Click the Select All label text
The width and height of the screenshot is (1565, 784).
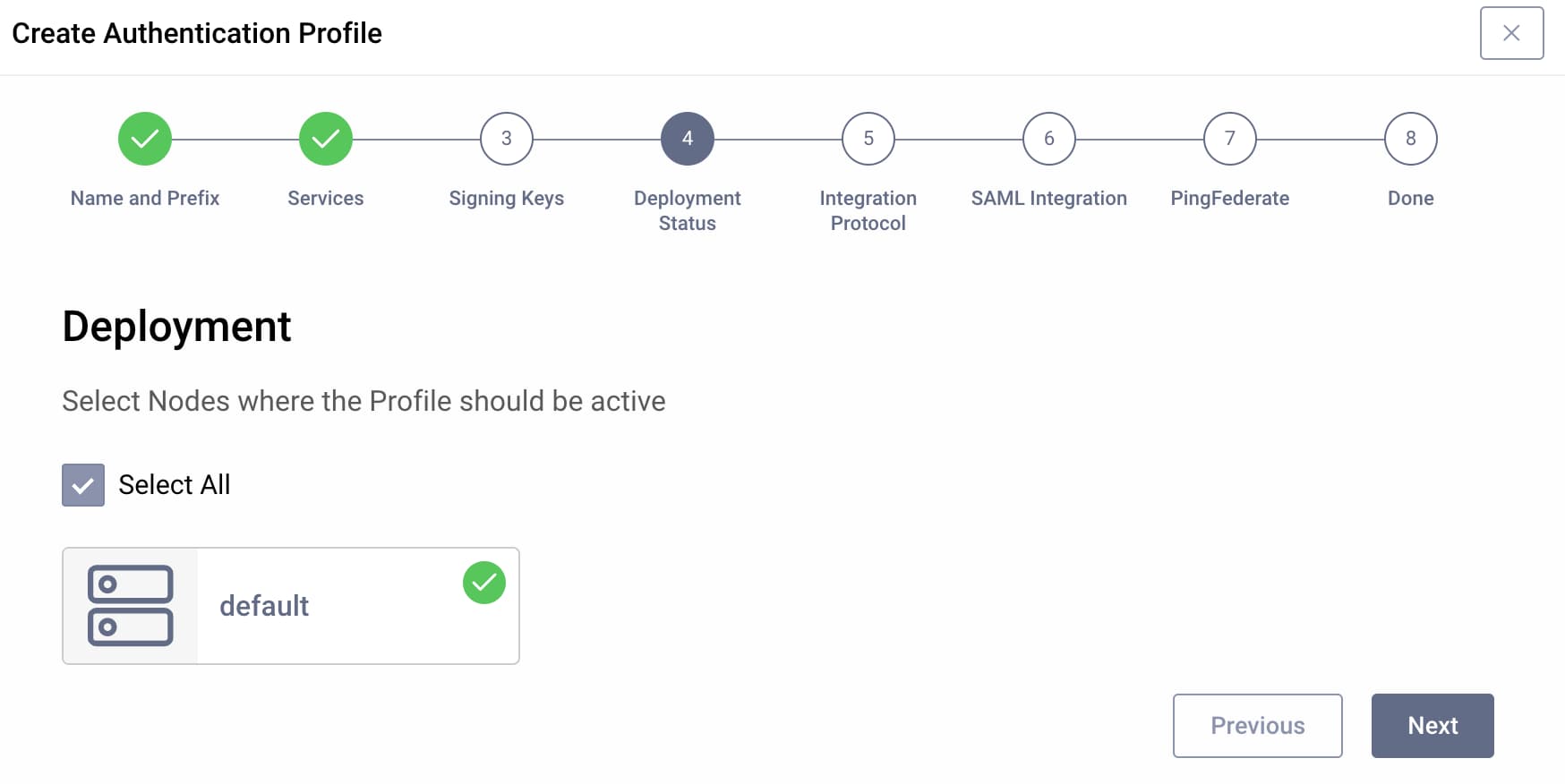pyautogui.click(x=173, y=484)
